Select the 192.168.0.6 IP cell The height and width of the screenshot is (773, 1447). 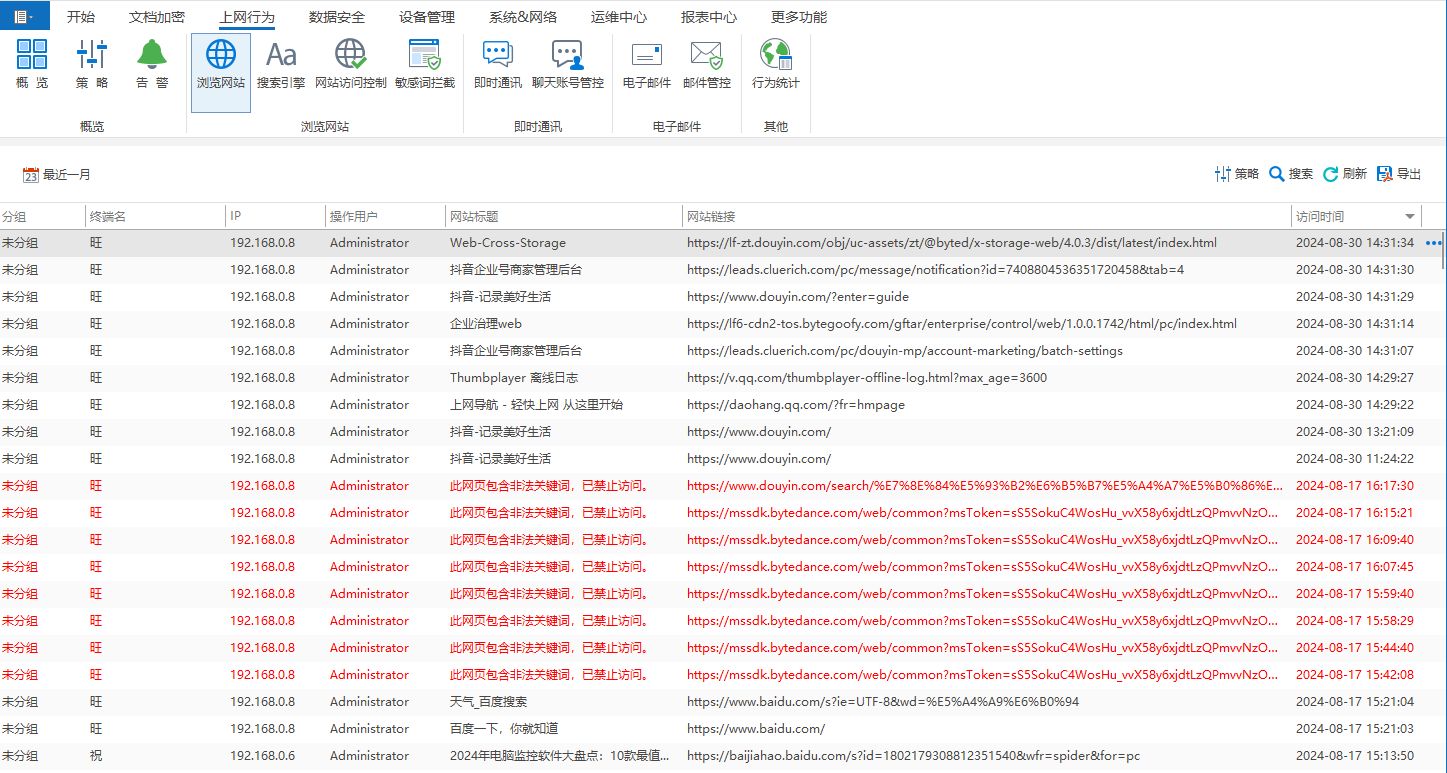(x=262, y=756)
